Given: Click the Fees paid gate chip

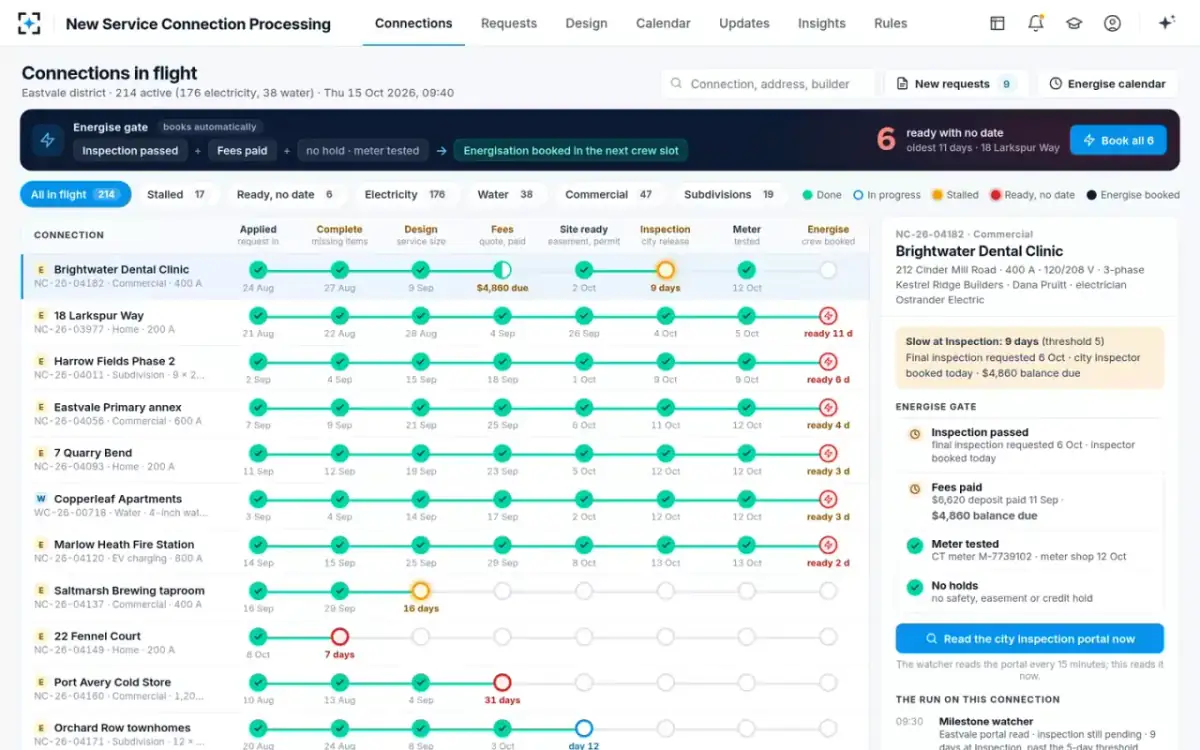Looking at the screenshot, I should coord(242,151).
